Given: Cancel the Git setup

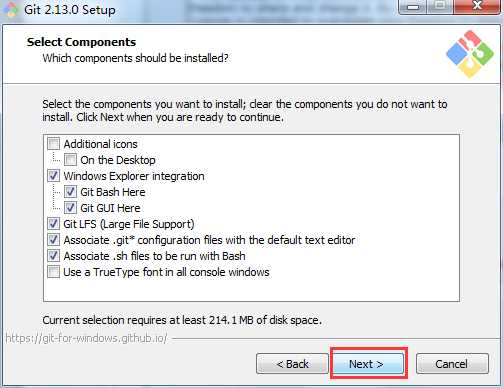Looking at the screenshot, I should pos(452,364).
